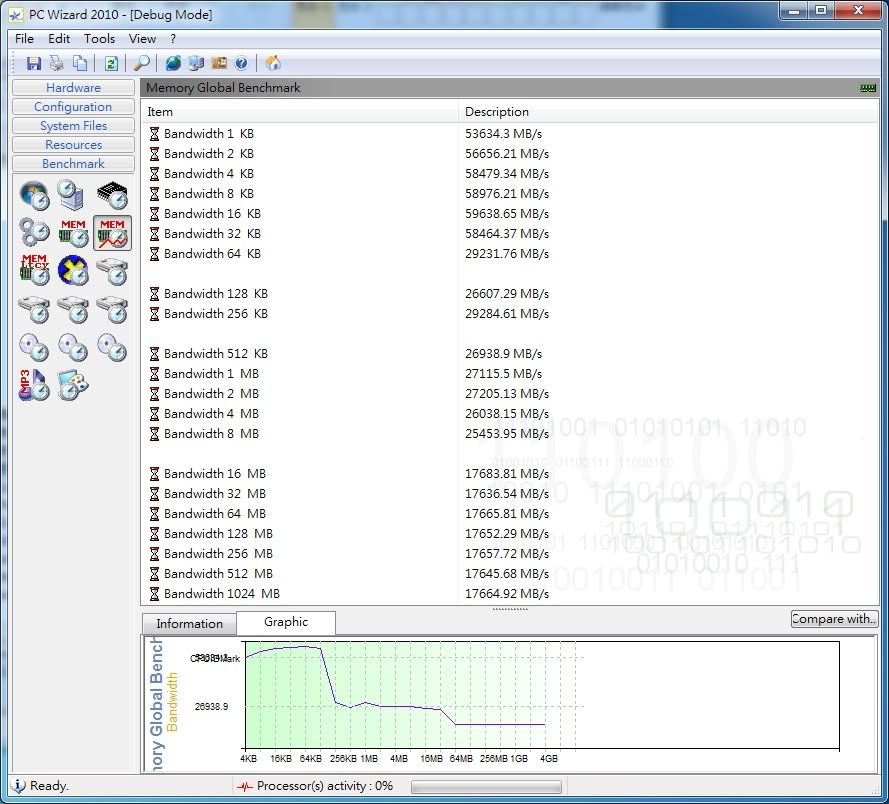
Task: Click the status bar progress bar
Action: pos(486,786)
